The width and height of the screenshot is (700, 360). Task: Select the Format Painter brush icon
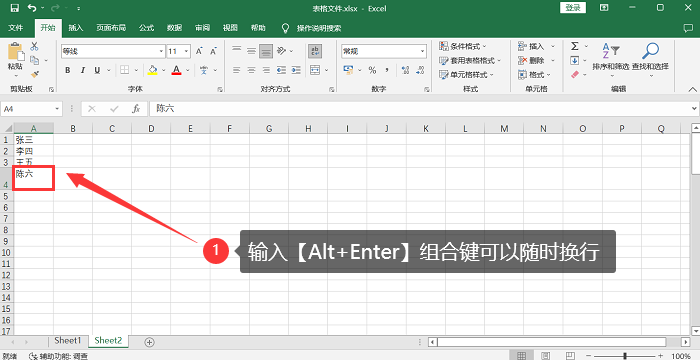35,74
